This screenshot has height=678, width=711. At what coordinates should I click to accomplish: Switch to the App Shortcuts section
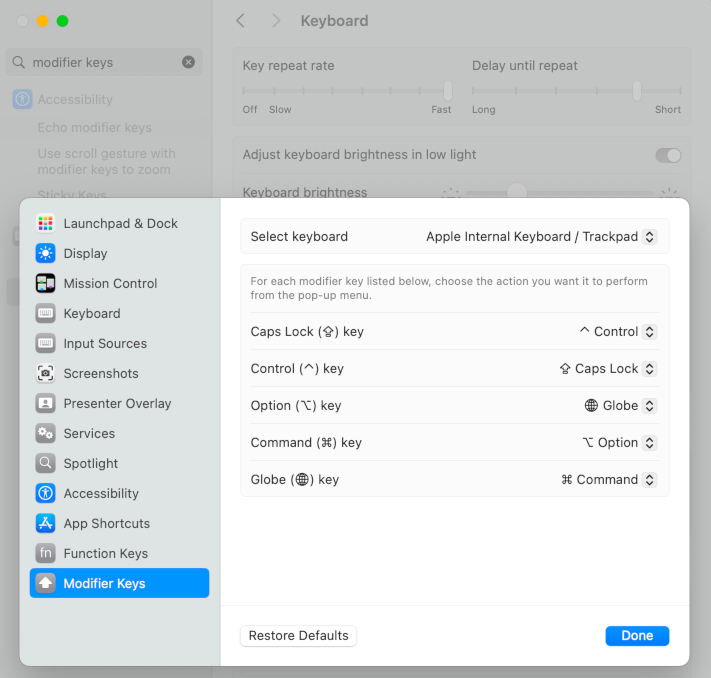(119, 523)
